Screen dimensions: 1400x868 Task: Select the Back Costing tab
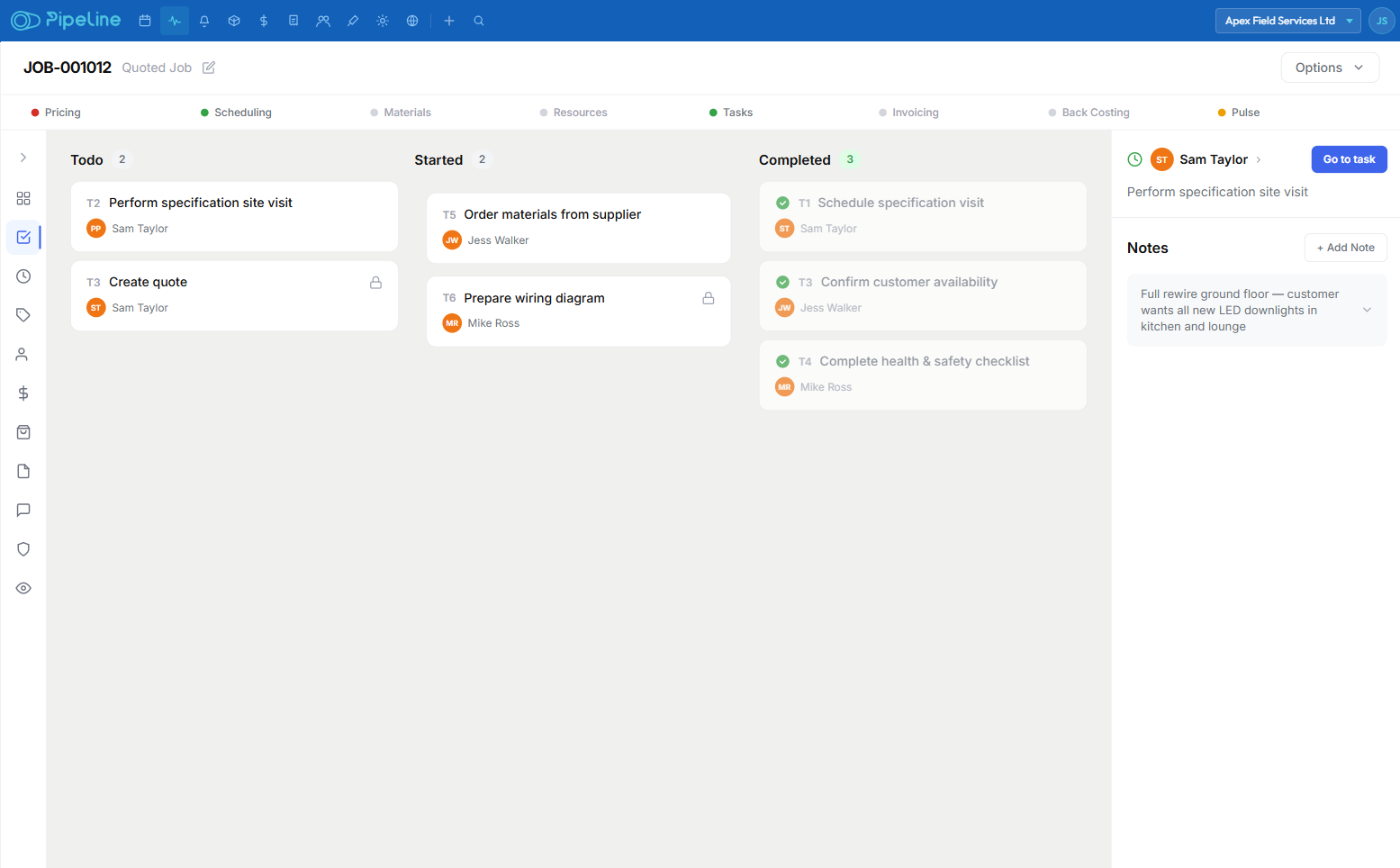click(x=1096, y=112)
